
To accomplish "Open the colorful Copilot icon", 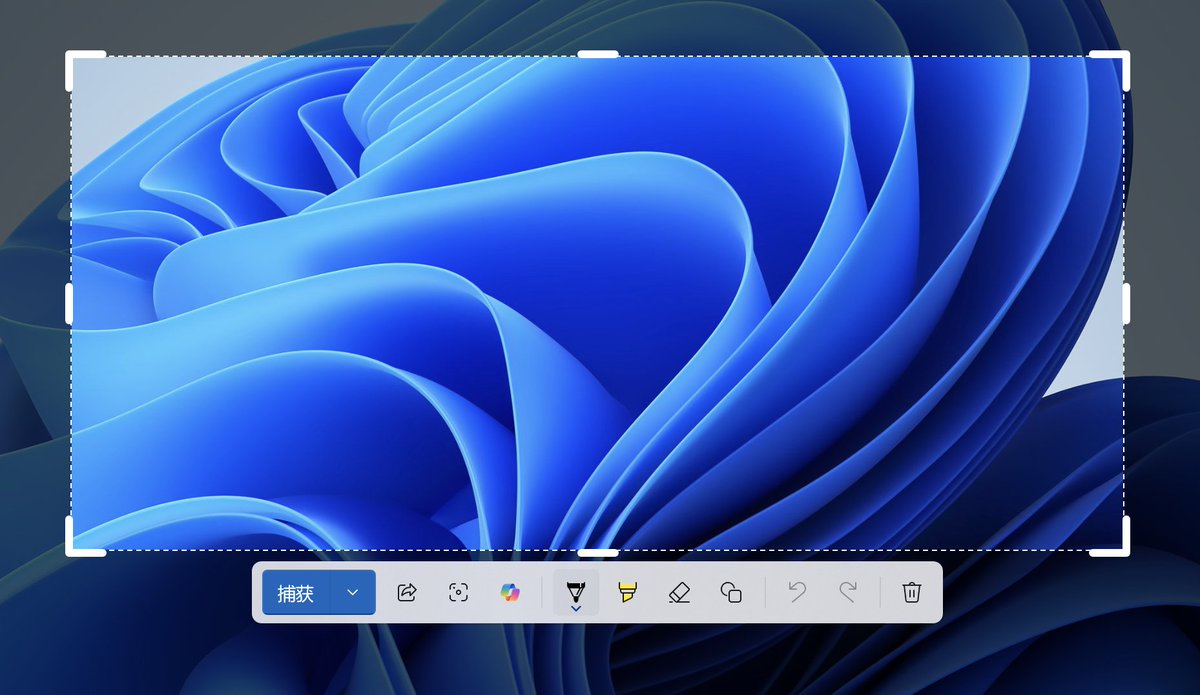I will tap(511, 593).
